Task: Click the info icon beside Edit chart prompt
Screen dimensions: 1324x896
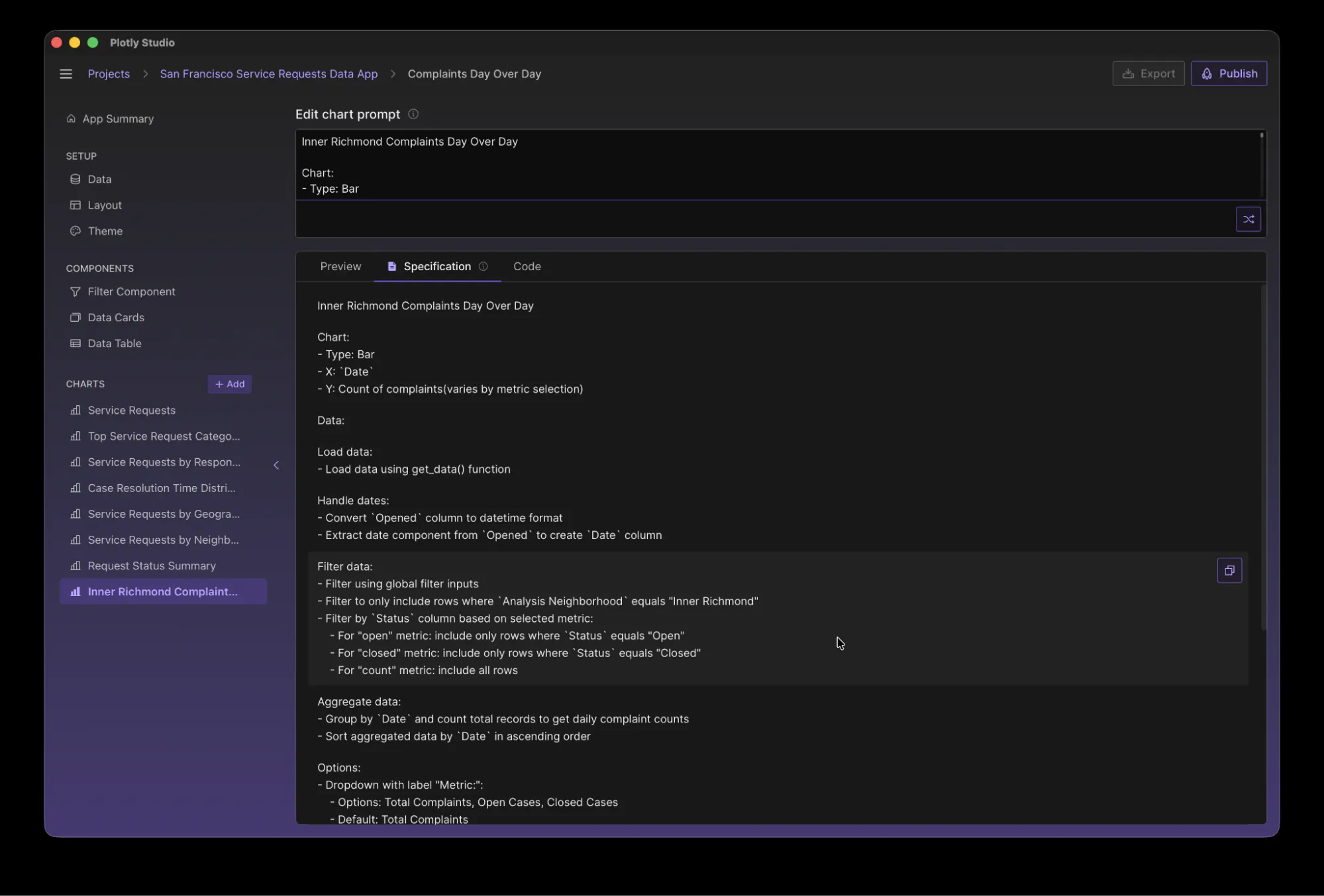Action: click(x=413, y=114)
